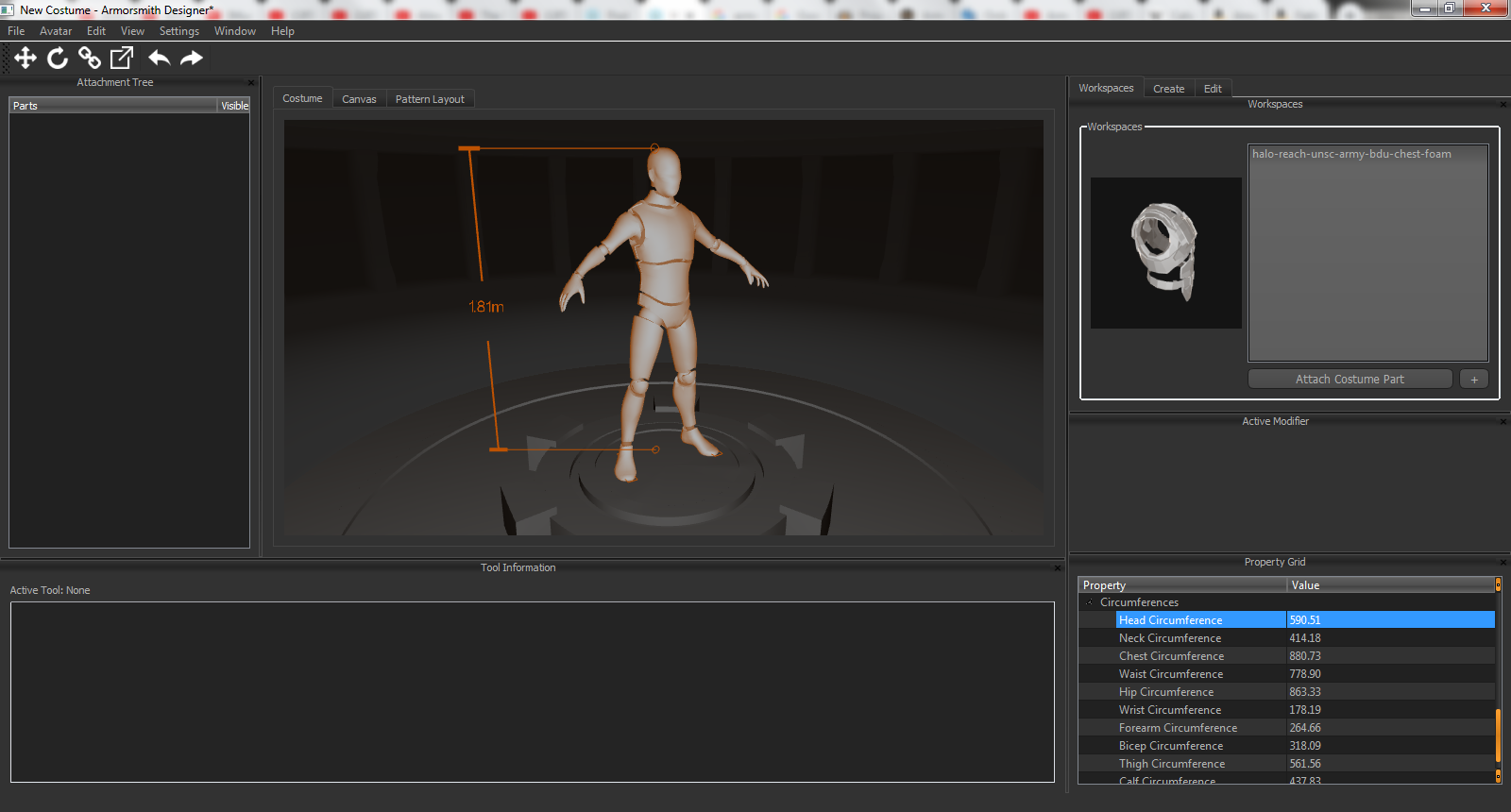This screenshot has width=1511, height=812.
Task: Click the plus button beside Attach Costume Part
Action: pyautogui.click(x=1473, y=380)
